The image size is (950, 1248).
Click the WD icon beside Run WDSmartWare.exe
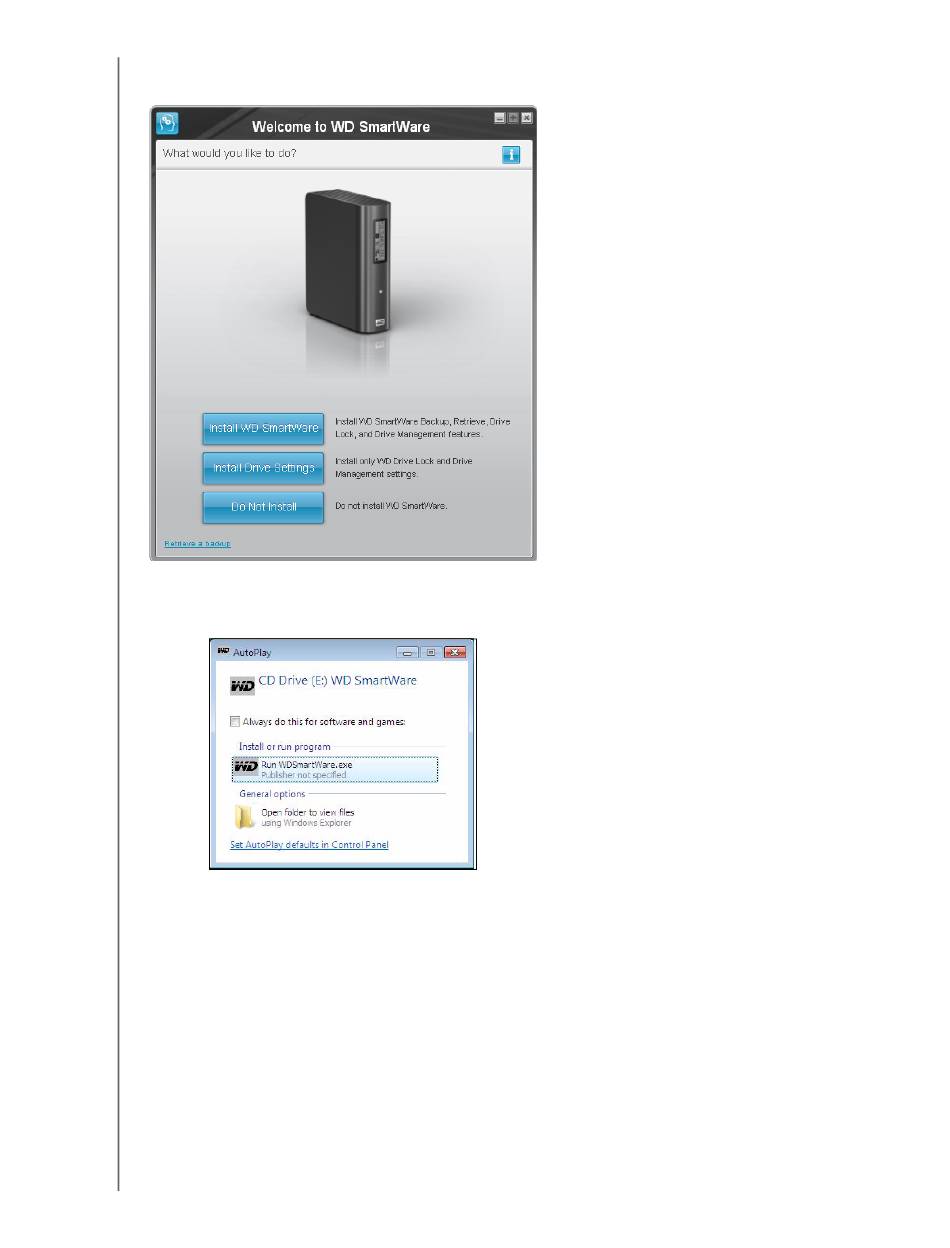pyautogui.click(x=245, y=768)
